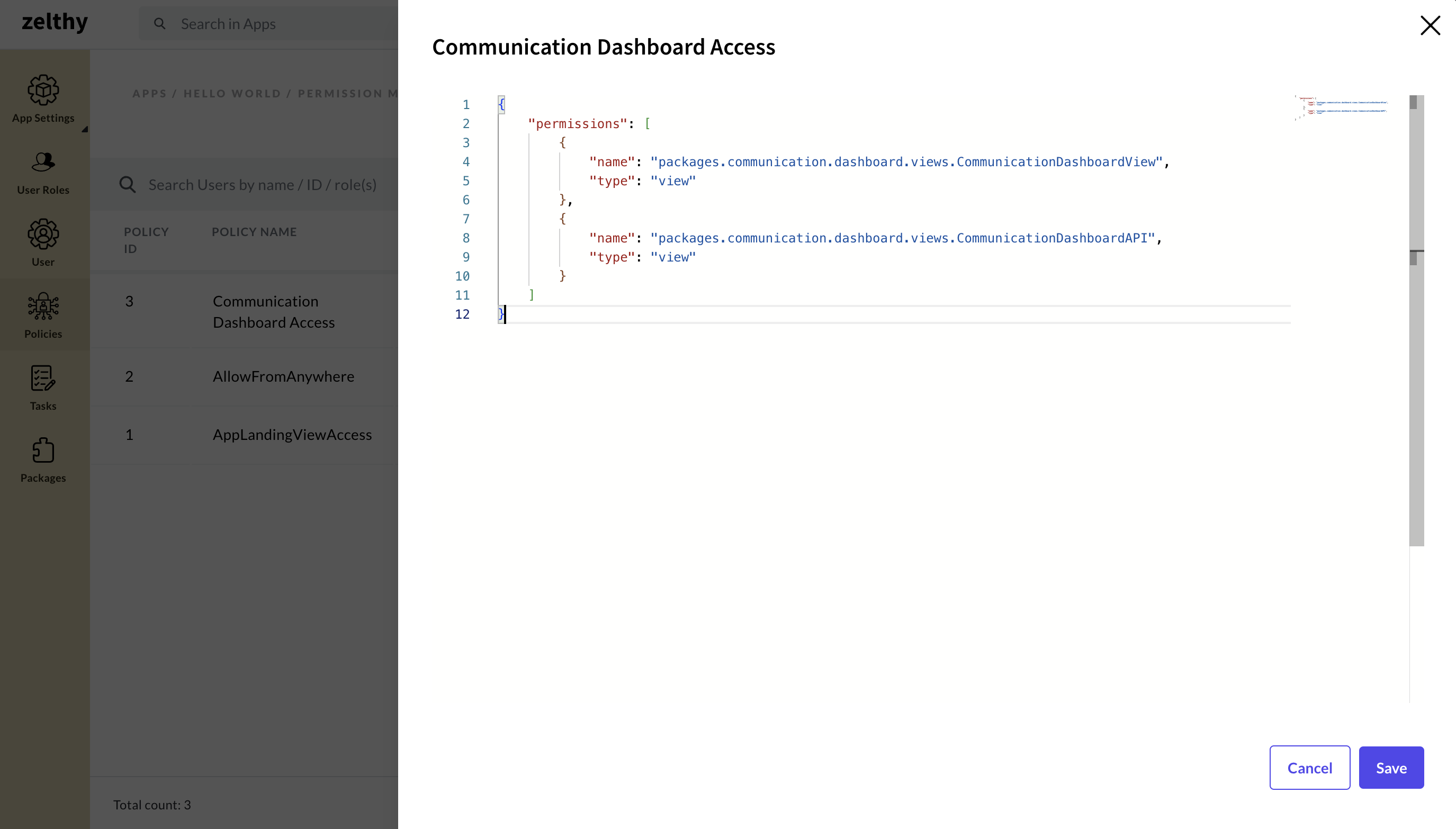Click the CommunicationDashboardAPI string on line 8
The width and height of the screenshot is (1456, 829).
tap(903, 238)
